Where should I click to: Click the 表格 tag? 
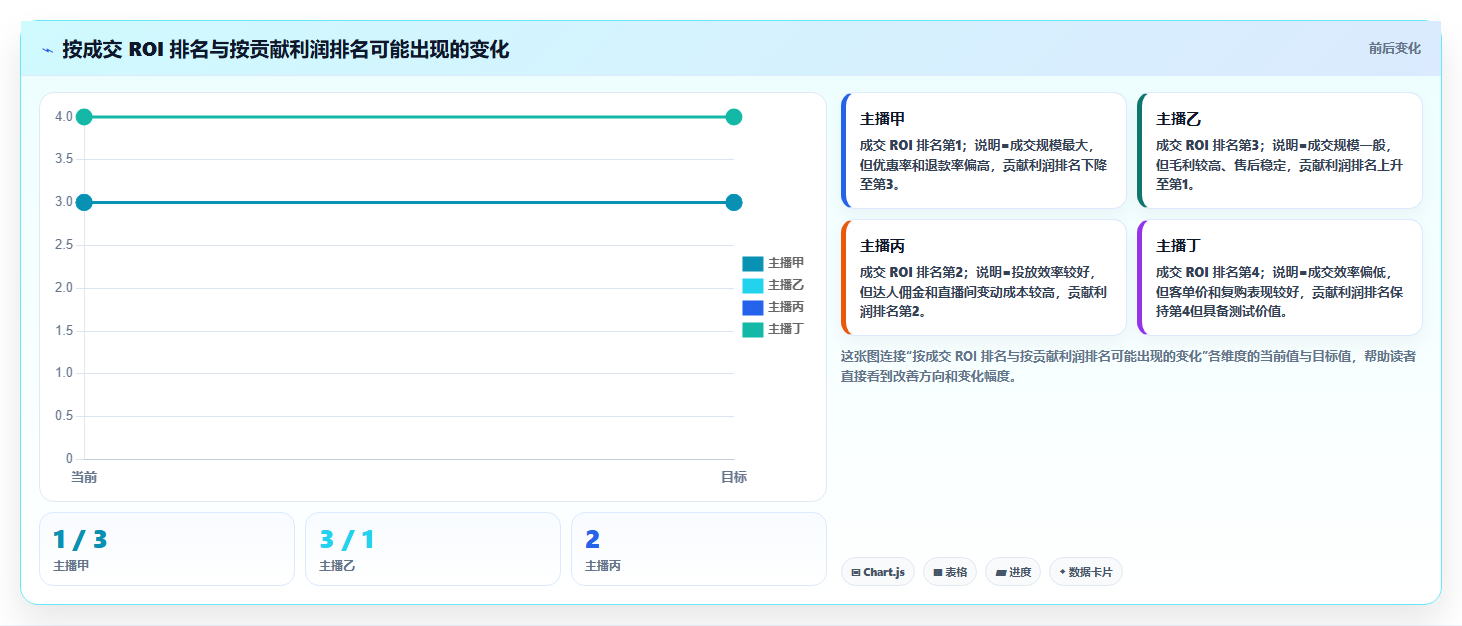950,572
